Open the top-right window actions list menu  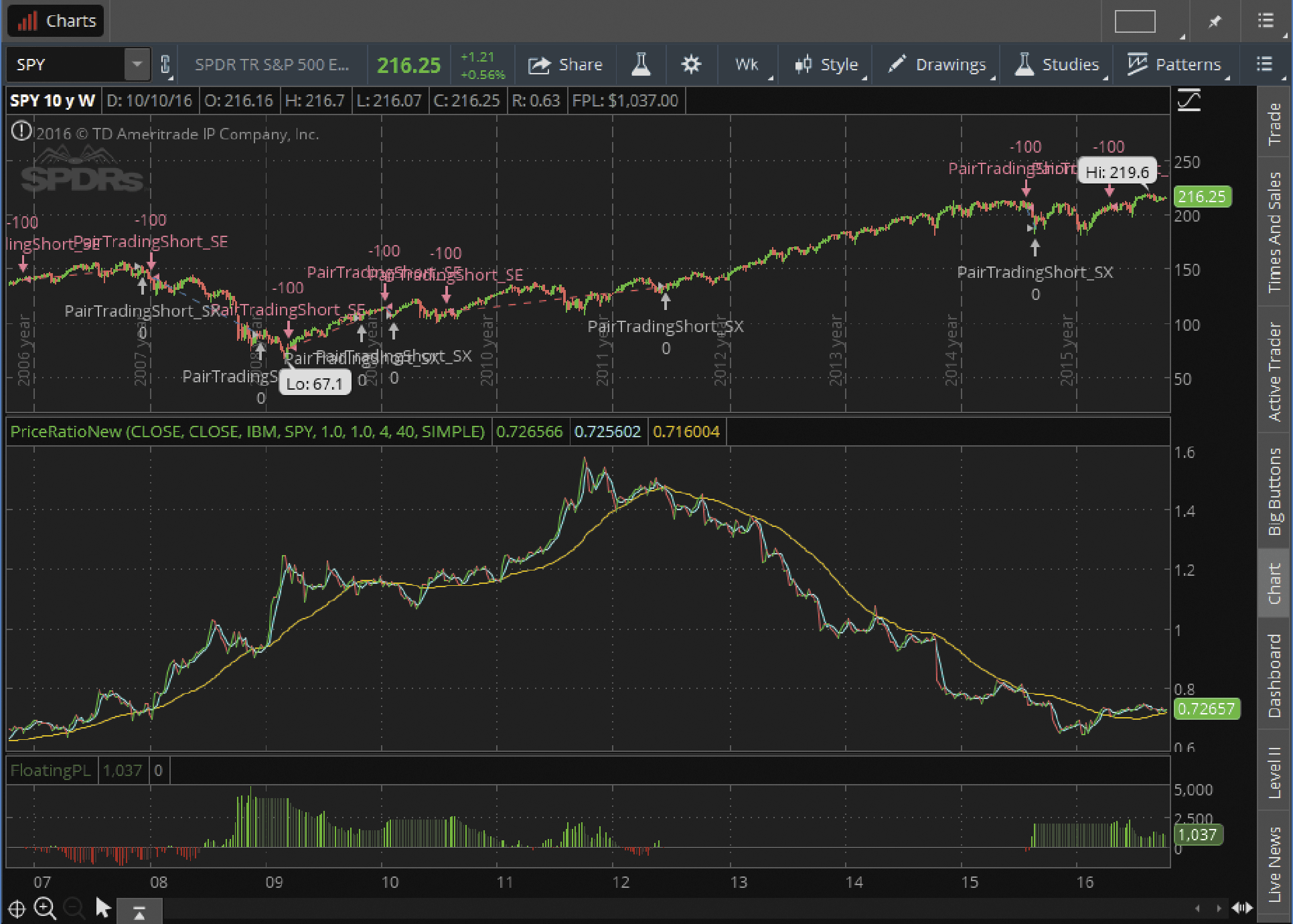tap(1266, 21)
